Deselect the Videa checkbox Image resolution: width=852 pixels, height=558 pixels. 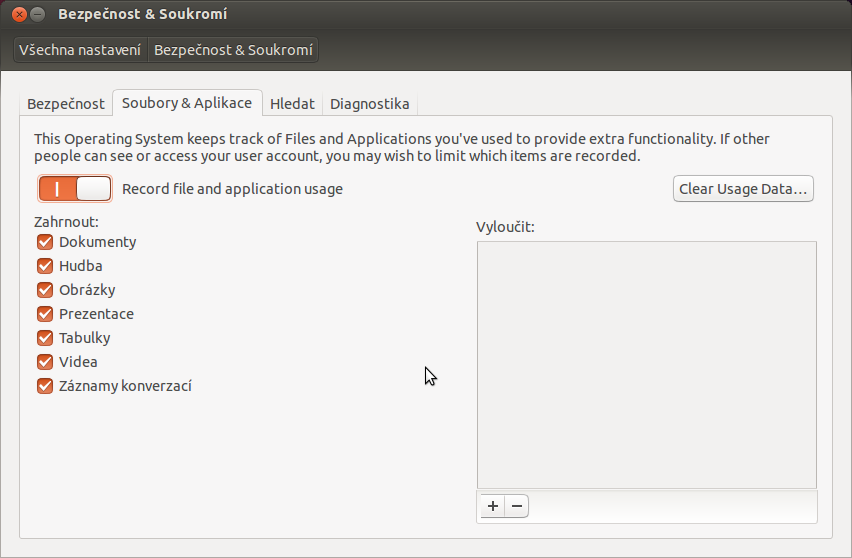[x=45, y=362]
